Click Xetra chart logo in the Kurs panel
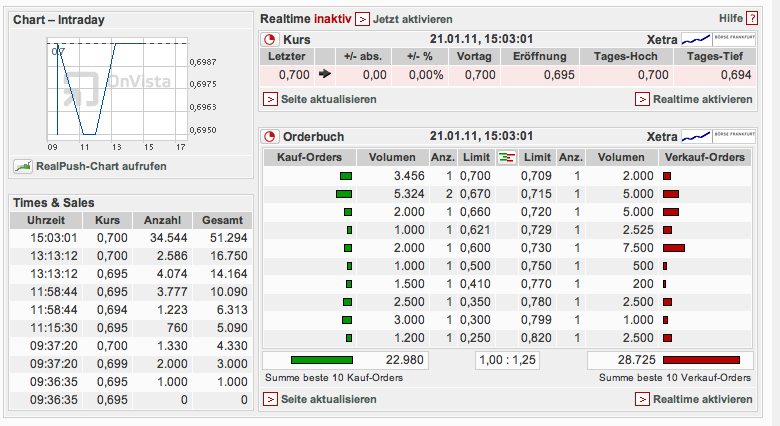 [709, 39]
